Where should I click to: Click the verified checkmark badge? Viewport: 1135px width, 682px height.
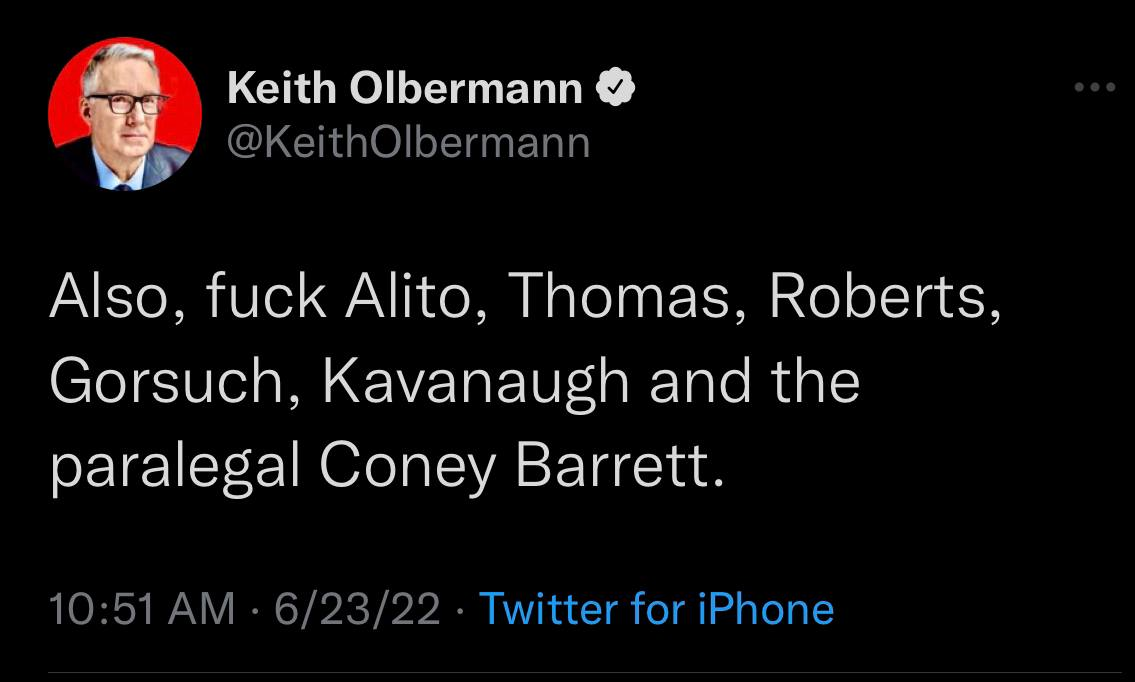pyautogui.click(x=617, y=90)
